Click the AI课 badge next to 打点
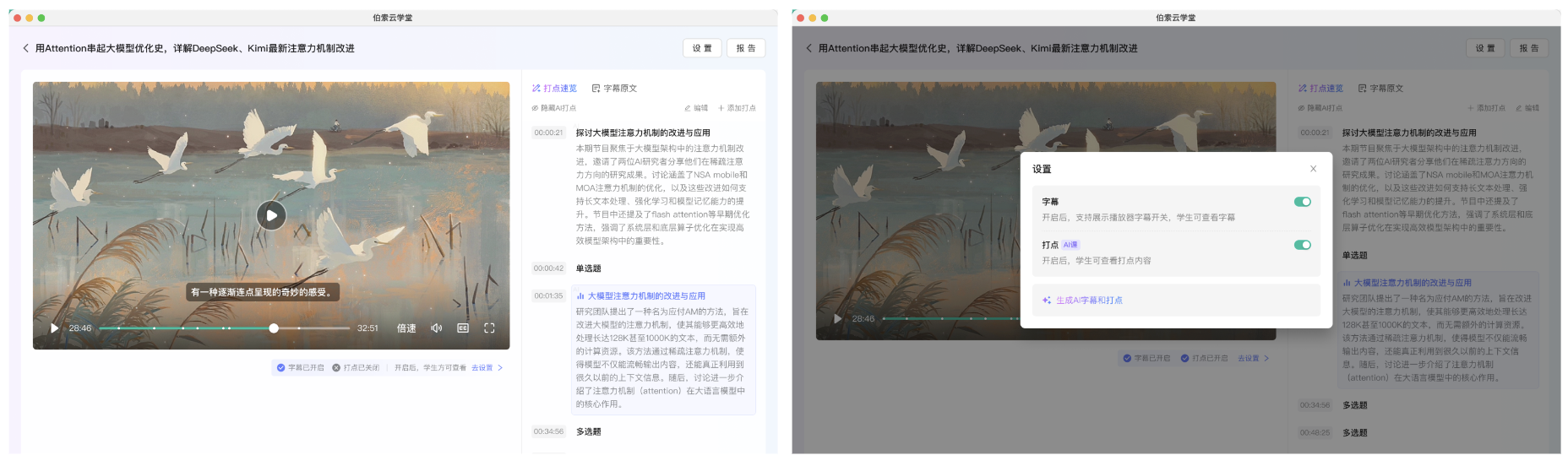Screen dimensions: 1568x466 1070,245
